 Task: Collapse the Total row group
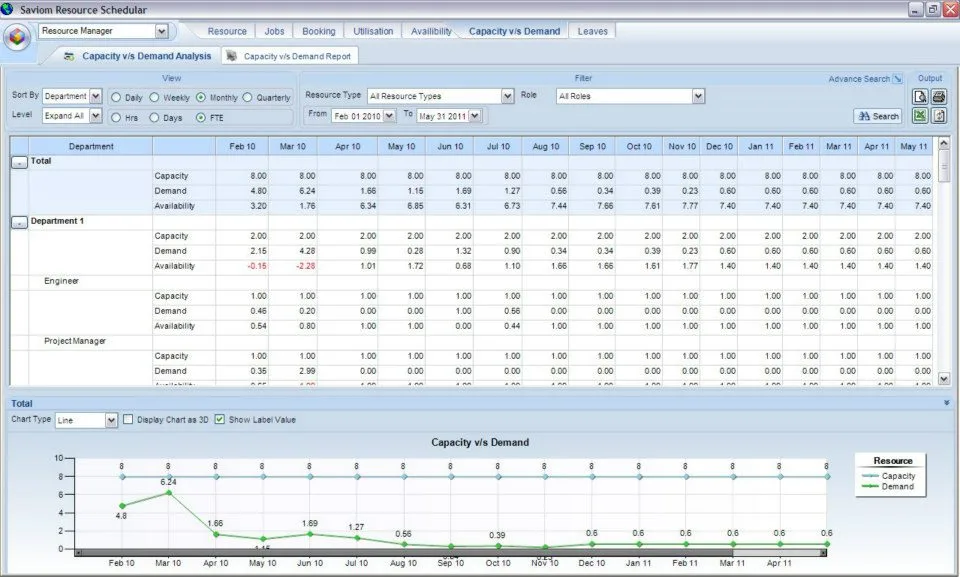(x=20, y=162)
